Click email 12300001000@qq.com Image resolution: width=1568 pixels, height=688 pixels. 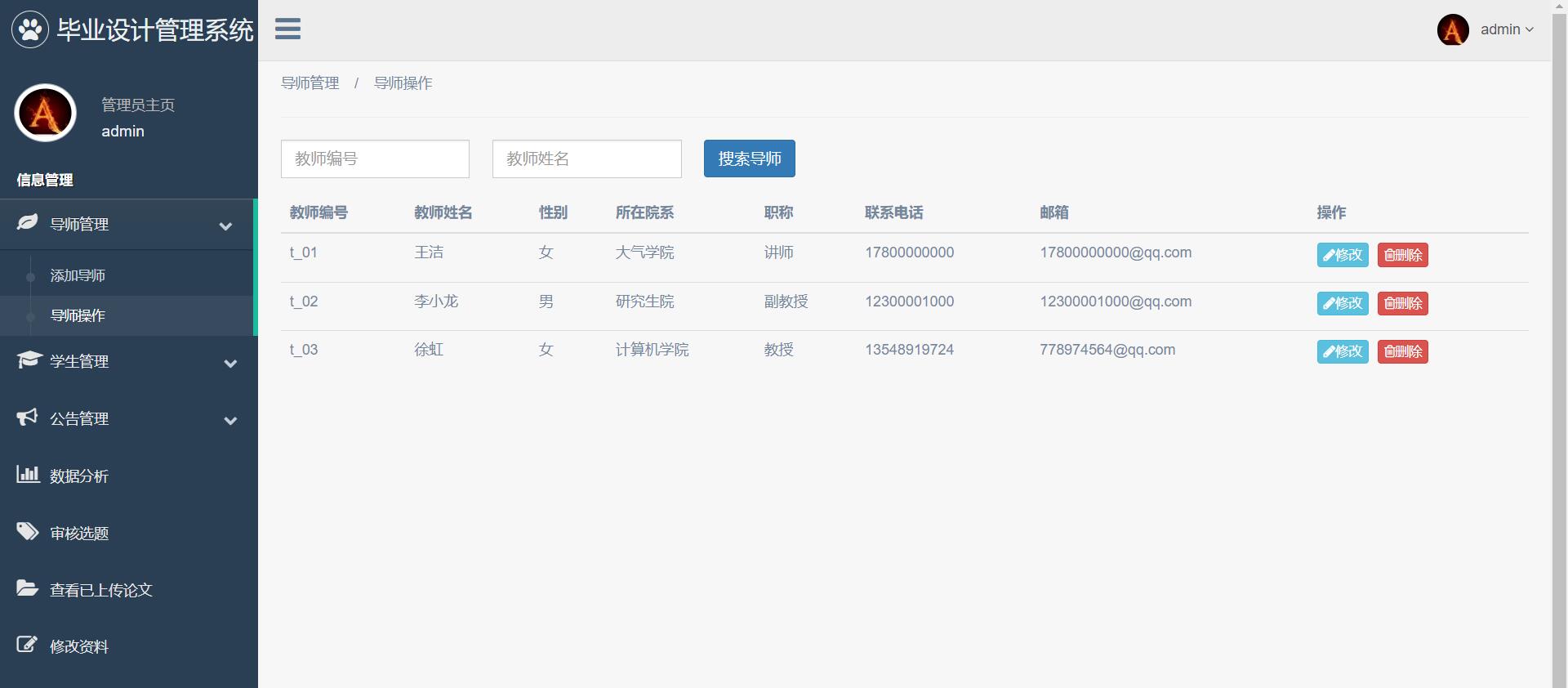(1116, 302)
